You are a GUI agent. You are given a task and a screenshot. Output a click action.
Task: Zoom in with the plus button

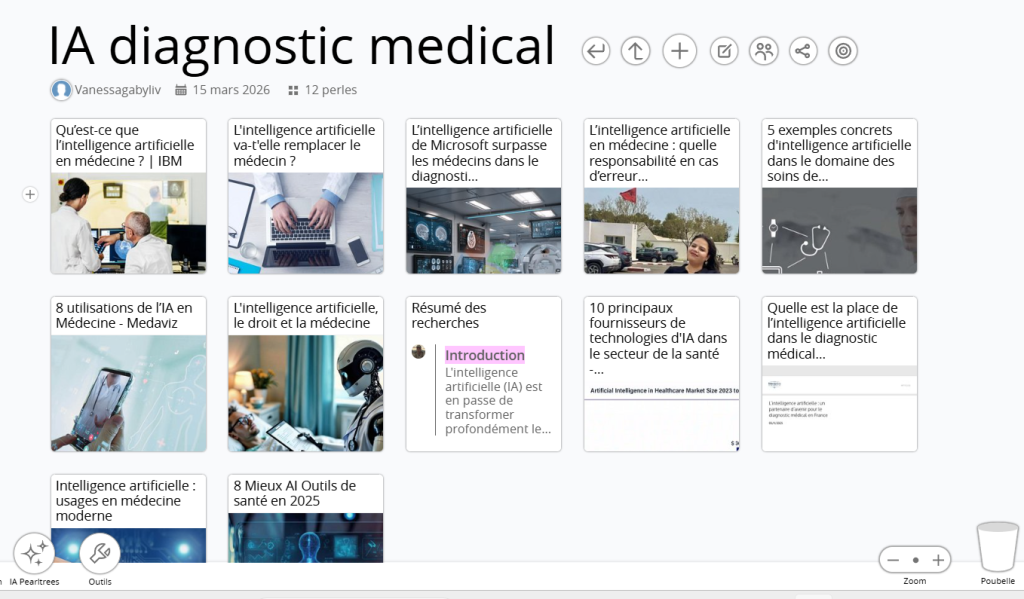[x=937, y=560]
